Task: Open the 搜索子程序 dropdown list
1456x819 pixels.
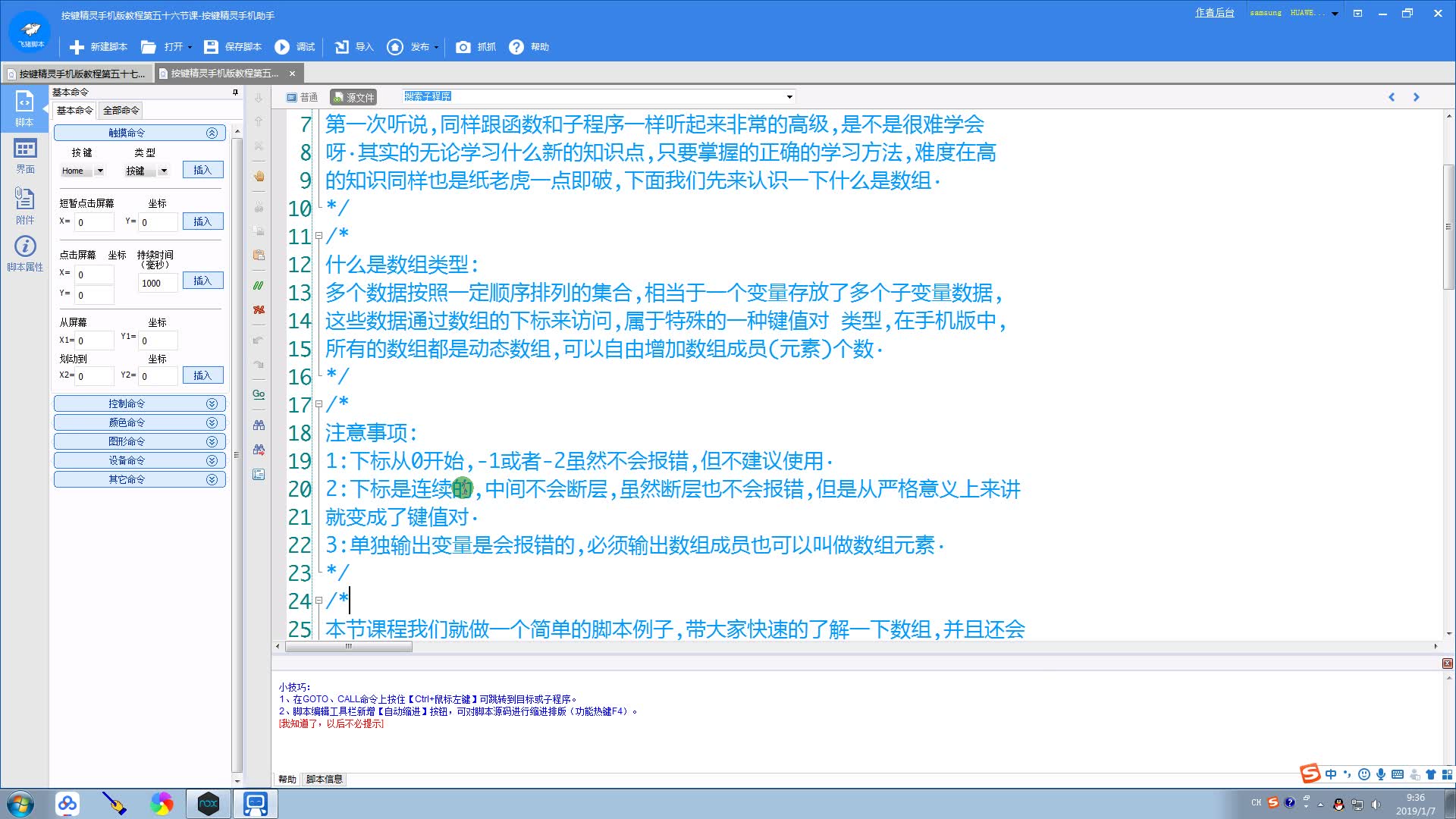Action: [x=789, y=97]
